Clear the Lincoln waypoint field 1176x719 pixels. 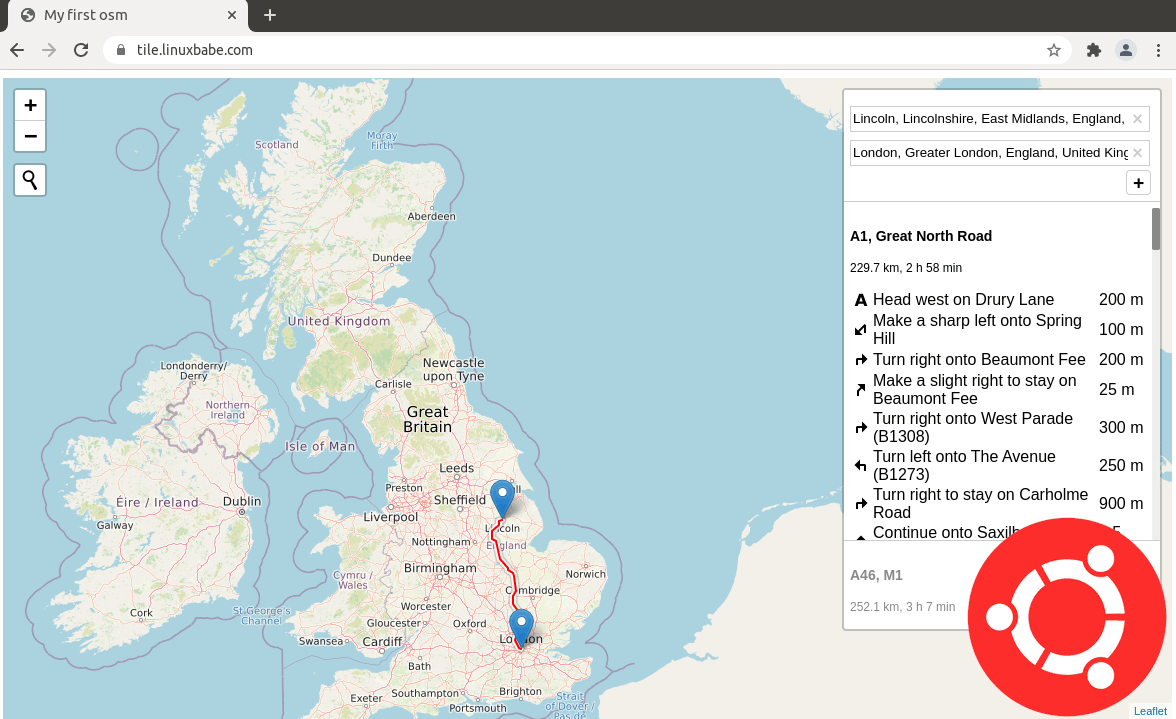pos(1137,119)
